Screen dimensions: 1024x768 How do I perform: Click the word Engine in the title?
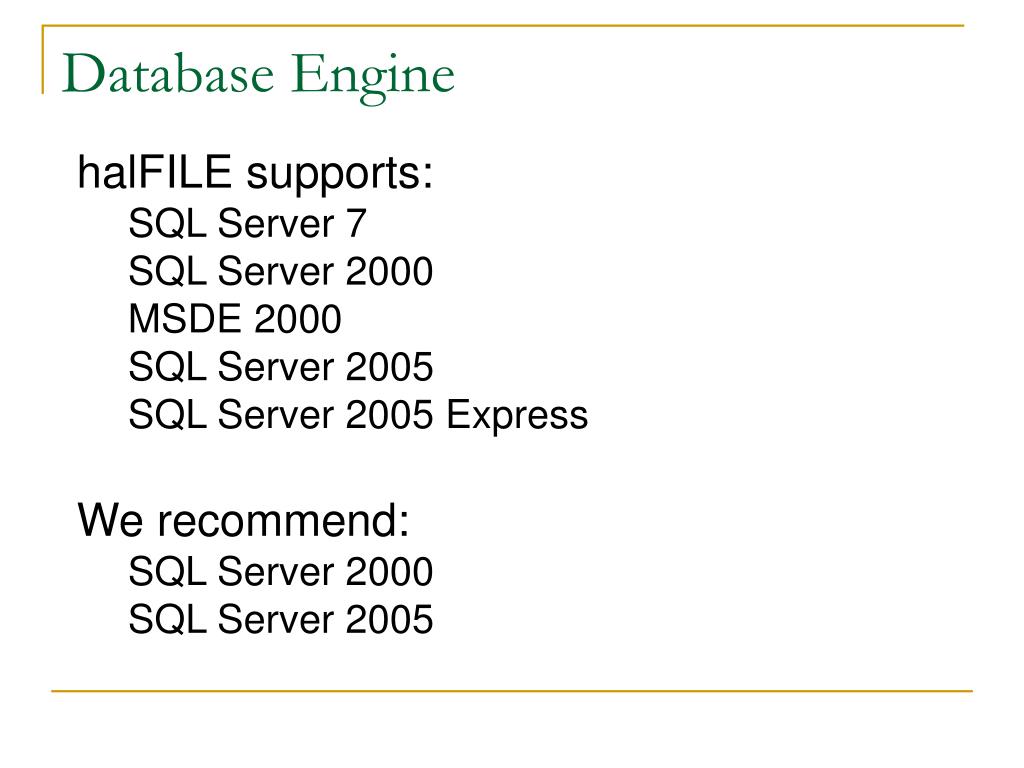(372, 78)
